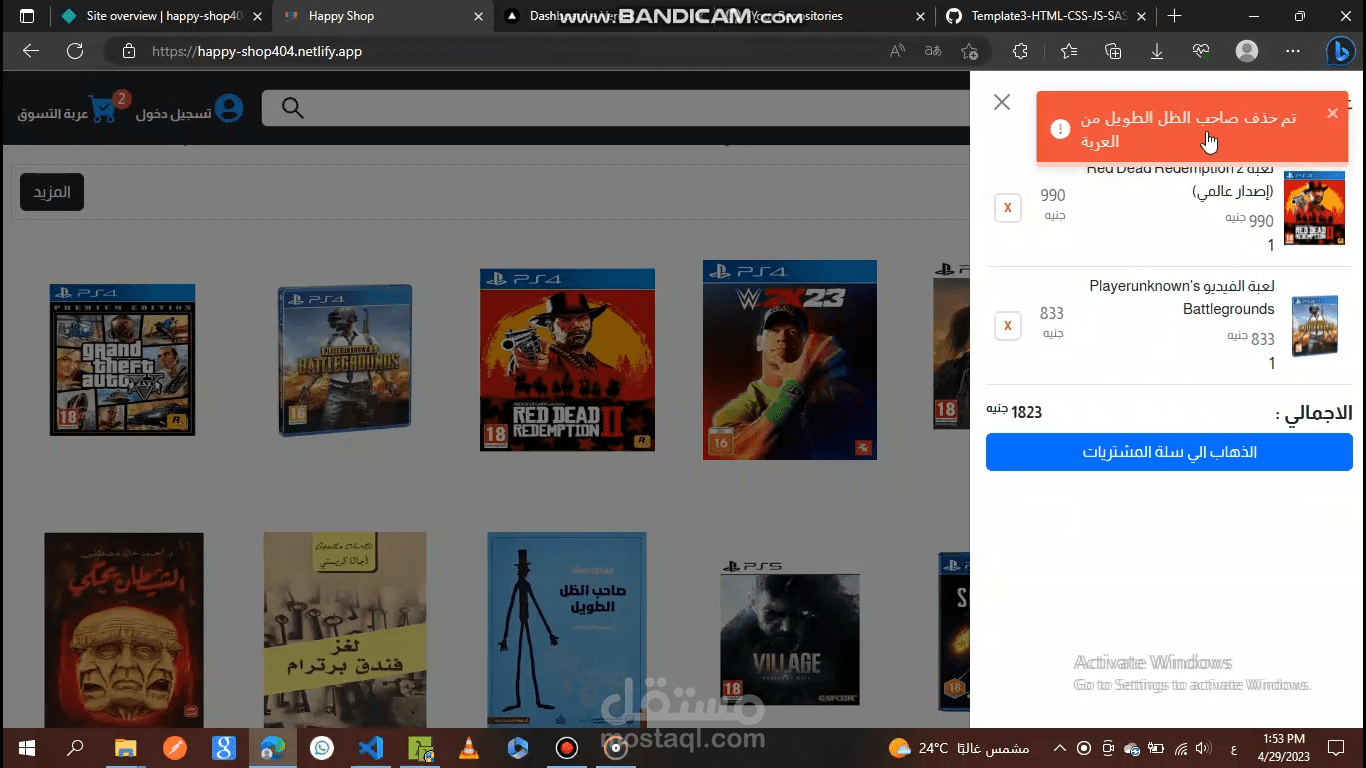Open the weather widget showing 24°C
This screenshot has width=1366, height=768.
(959, 747)
